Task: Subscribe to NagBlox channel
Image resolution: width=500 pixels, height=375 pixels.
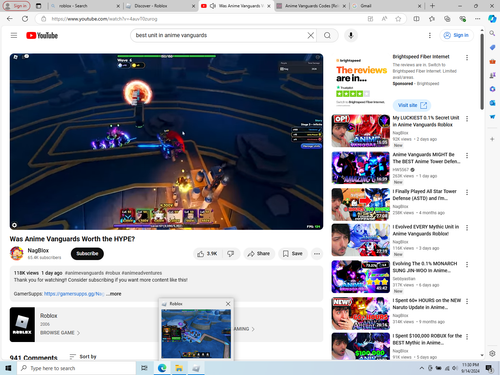Action: point(87,253)
